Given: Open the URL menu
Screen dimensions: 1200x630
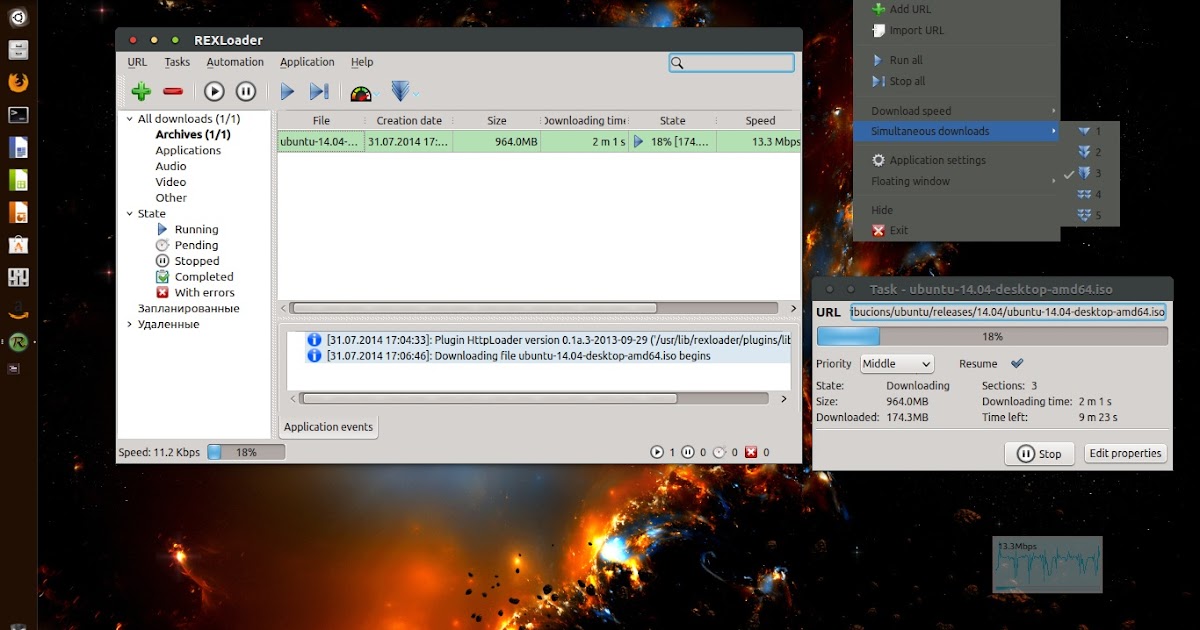Looking at the screenshot, I should pos(137,62).
